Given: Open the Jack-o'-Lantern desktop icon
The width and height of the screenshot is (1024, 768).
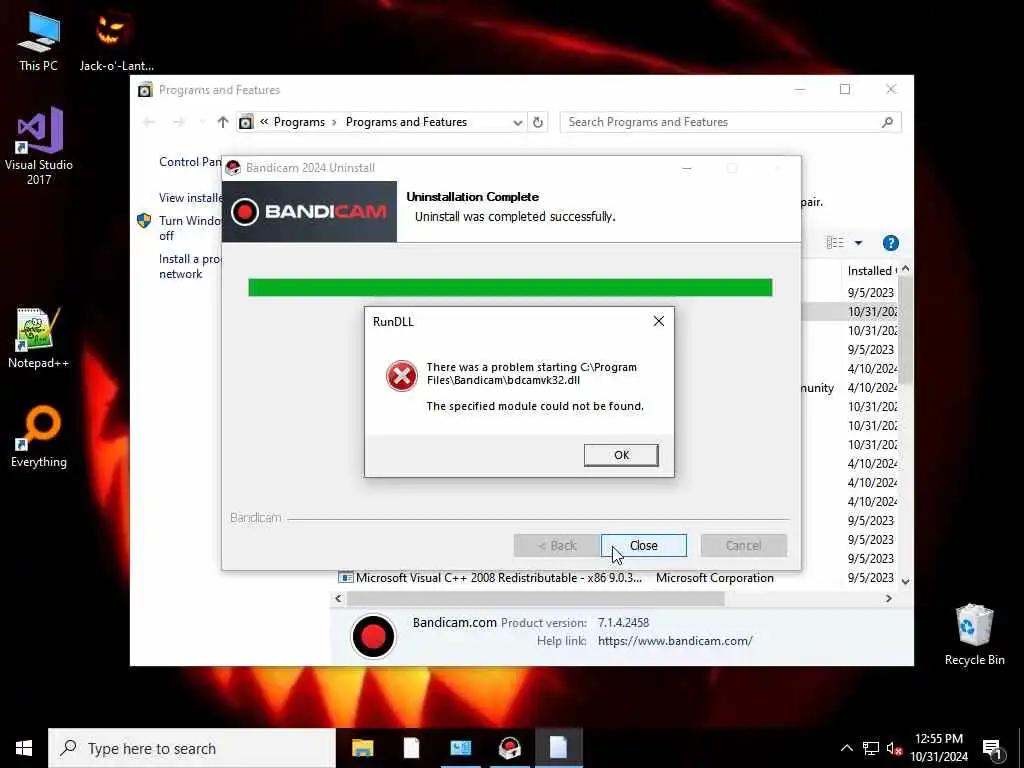Looking at the screenshot, I should click(116, 41).
